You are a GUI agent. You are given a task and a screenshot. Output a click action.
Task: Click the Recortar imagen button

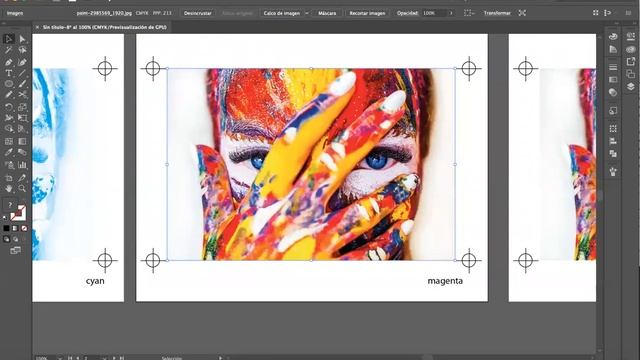tap(367, 13)
